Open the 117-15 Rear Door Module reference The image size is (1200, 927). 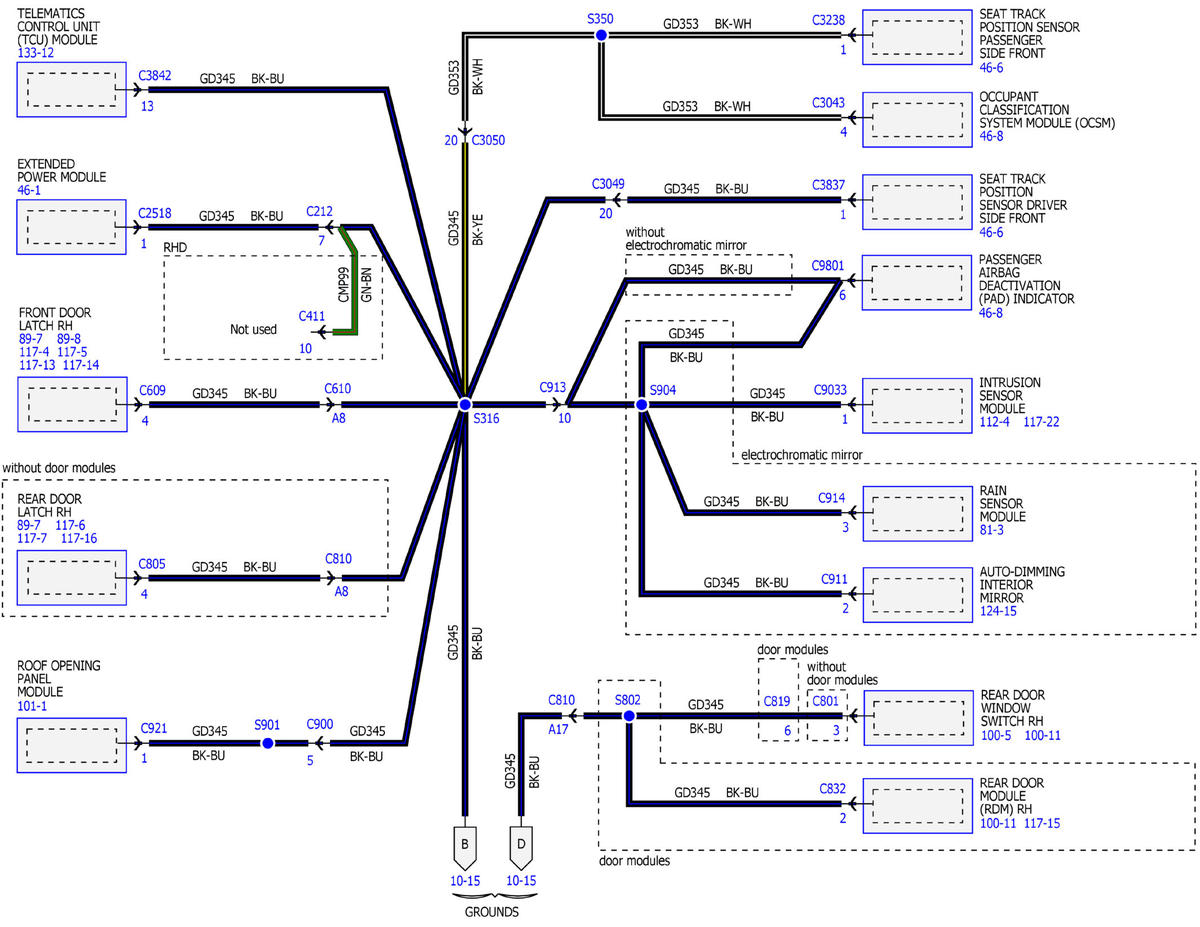(x=1041, y=822)
